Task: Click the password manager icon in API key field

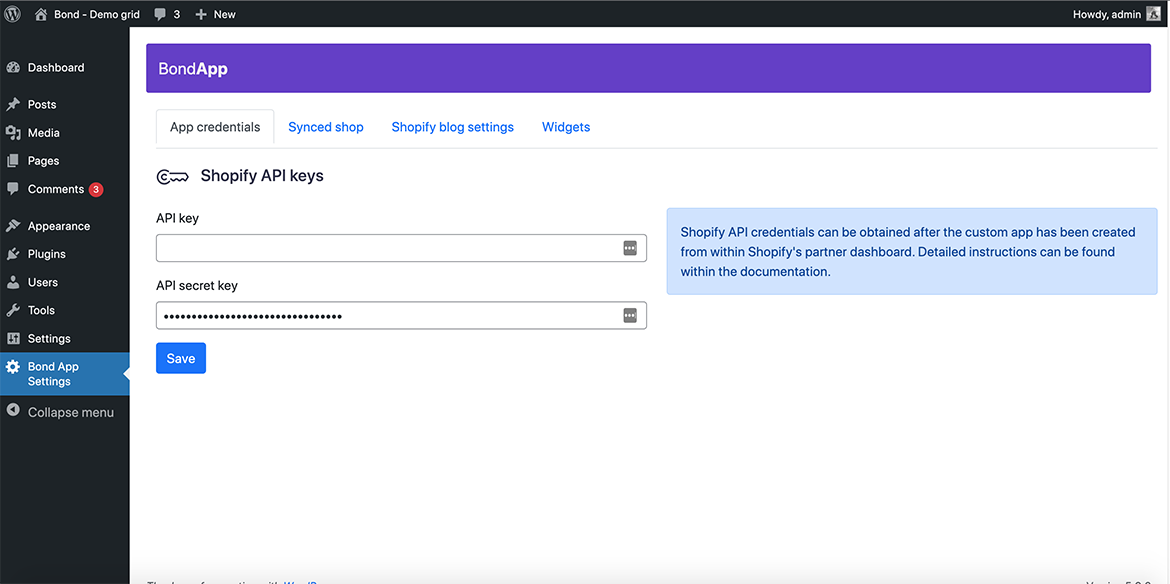Action: tap(630, 248)
